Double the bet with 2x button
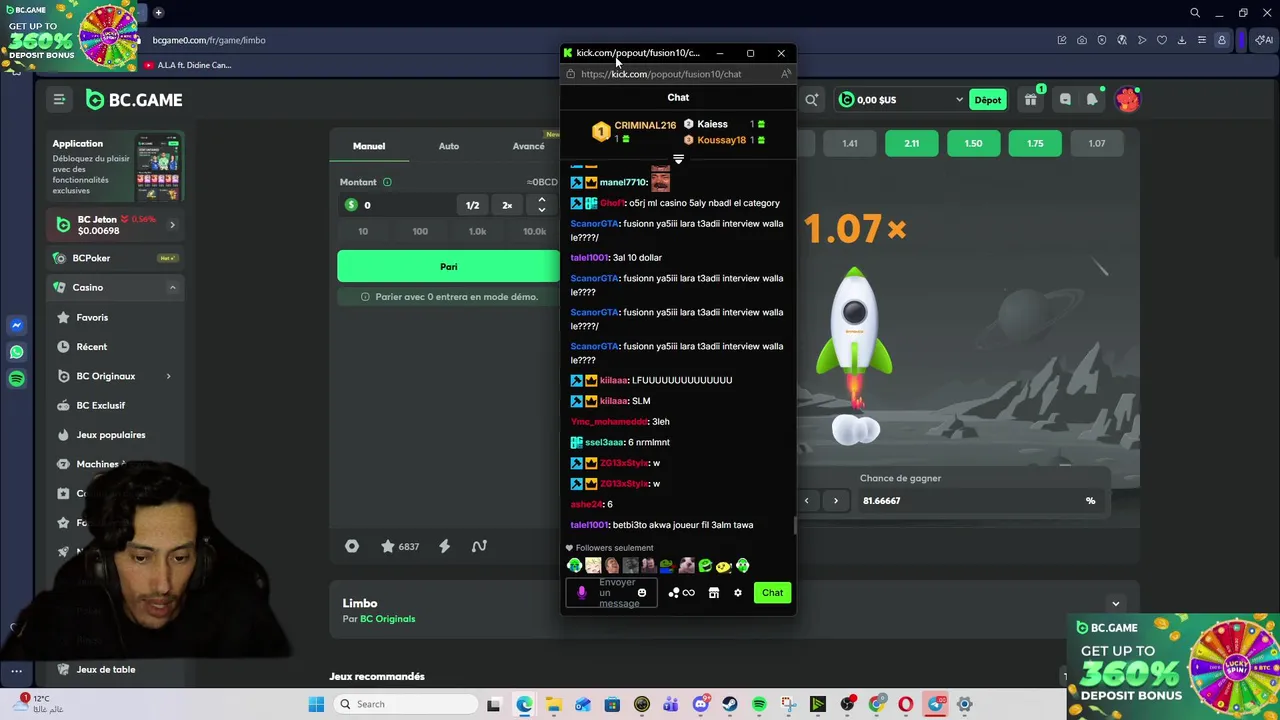 pyautogui.click(x=507, y=205)
